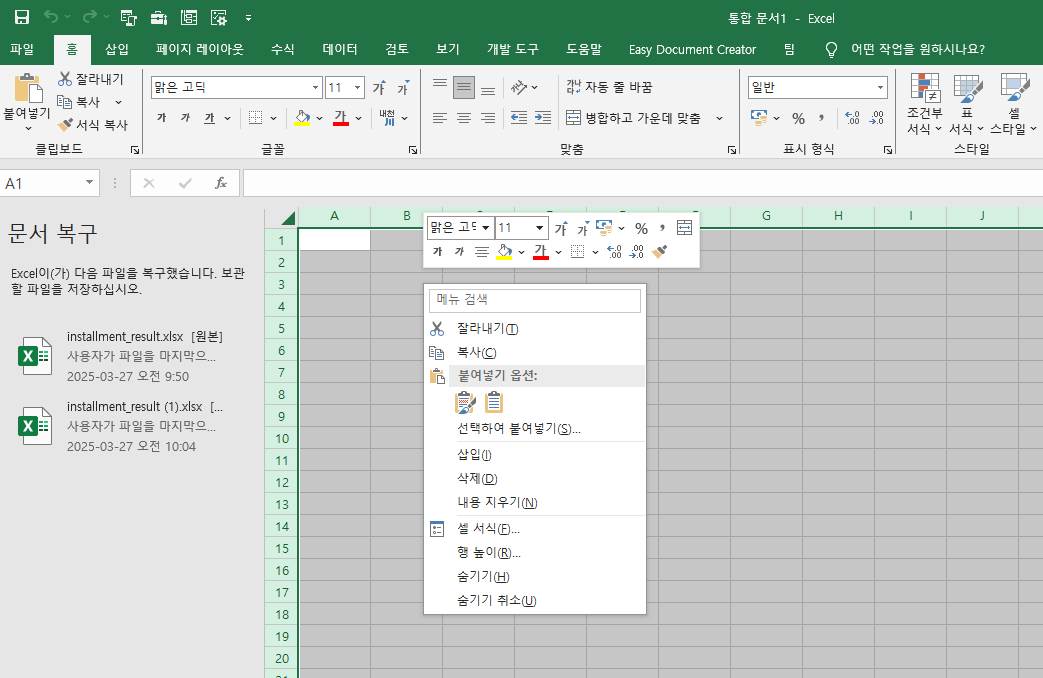Open the 데이터 ribbon tab

click(340, 49)
